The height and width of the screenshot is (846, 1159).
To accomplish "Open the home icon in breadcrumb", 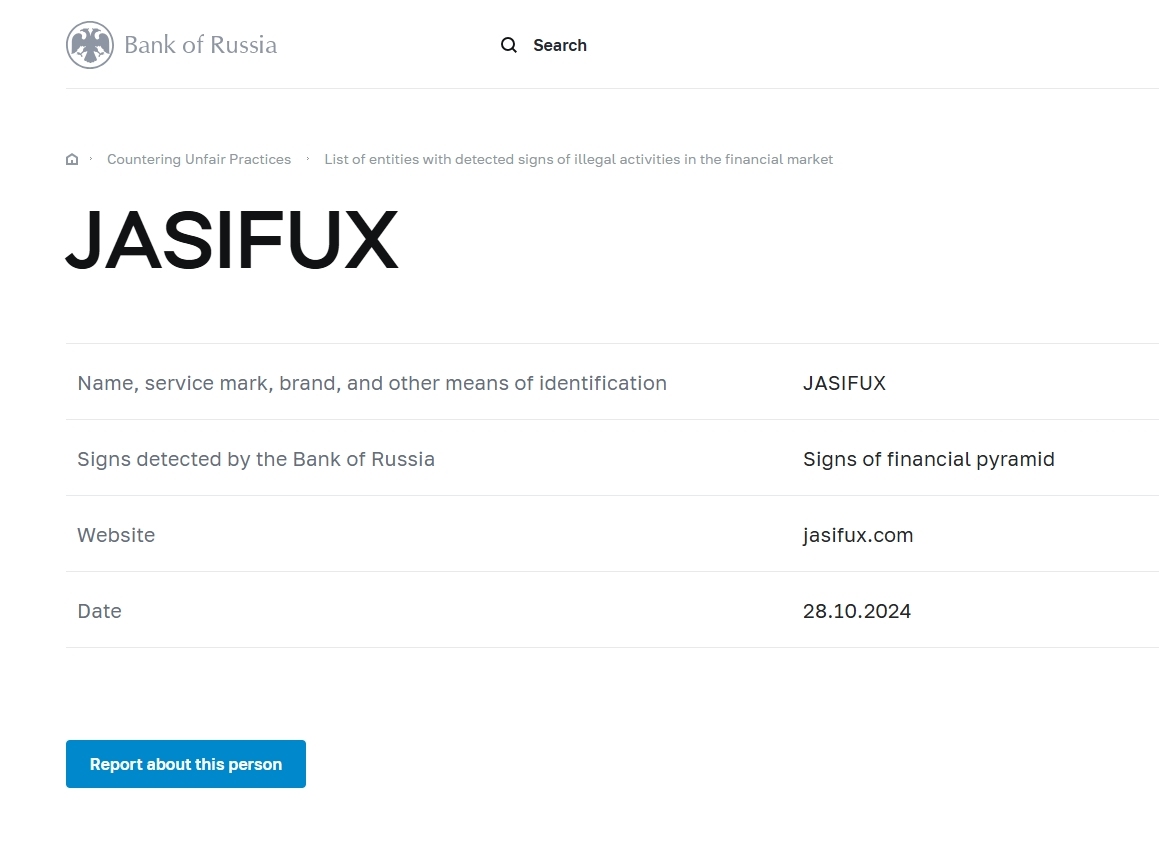I will (x=72, y=160).
